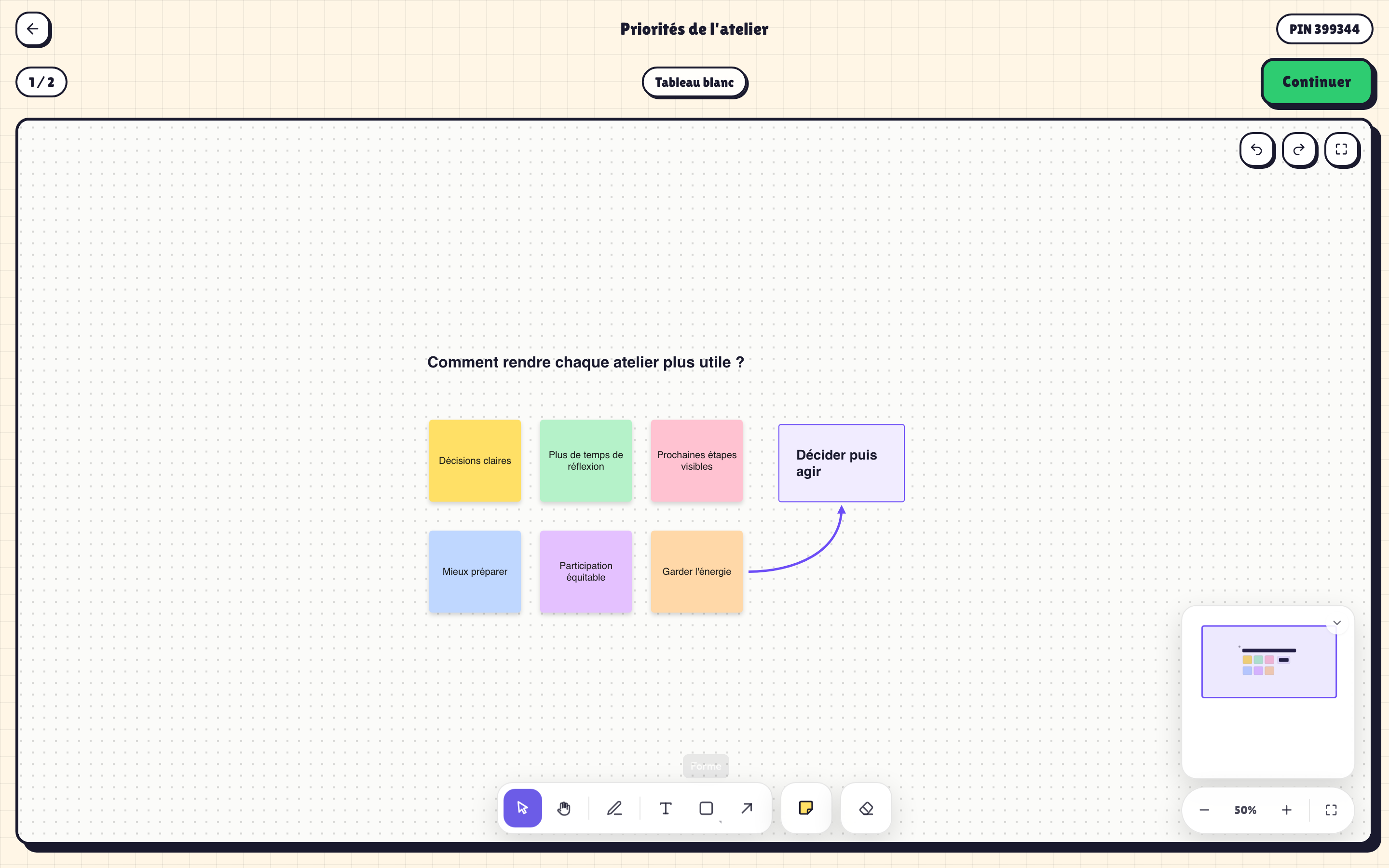Click the Tableau blanc label pill
Screen dimensions: 1389x868
click(x=694, y=82)
